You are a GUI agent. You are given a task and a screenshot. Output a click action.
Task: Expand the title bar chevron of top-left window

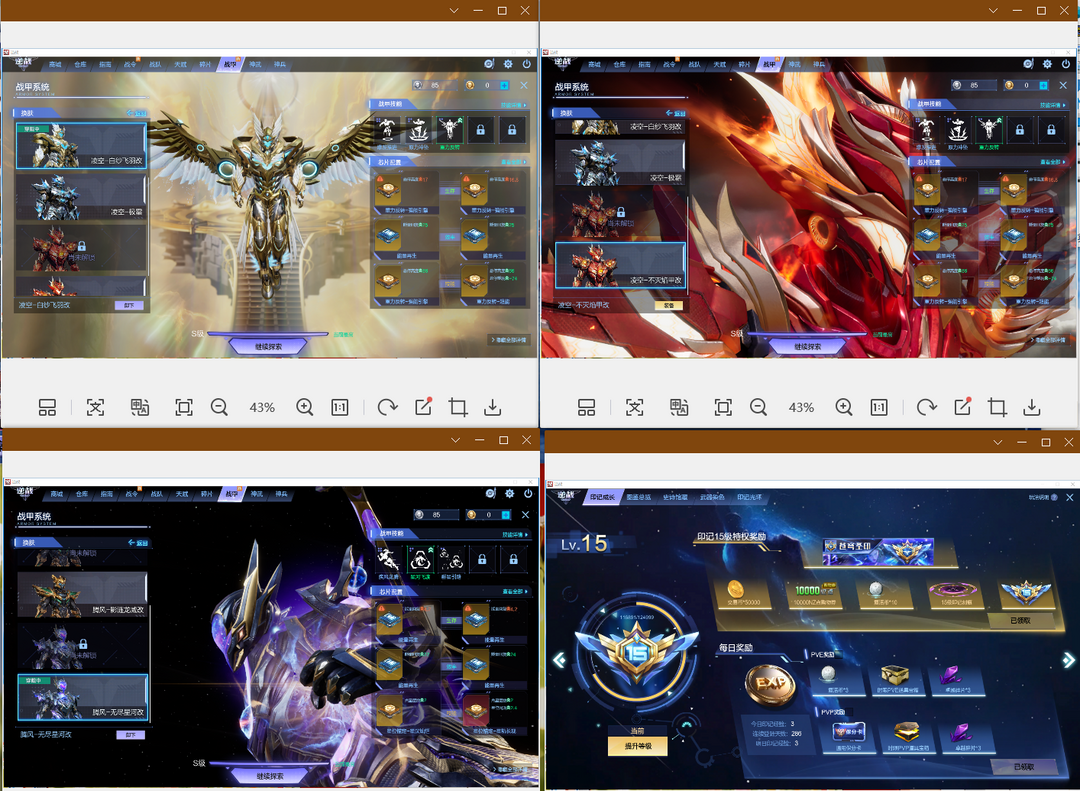tap(454, 10)
